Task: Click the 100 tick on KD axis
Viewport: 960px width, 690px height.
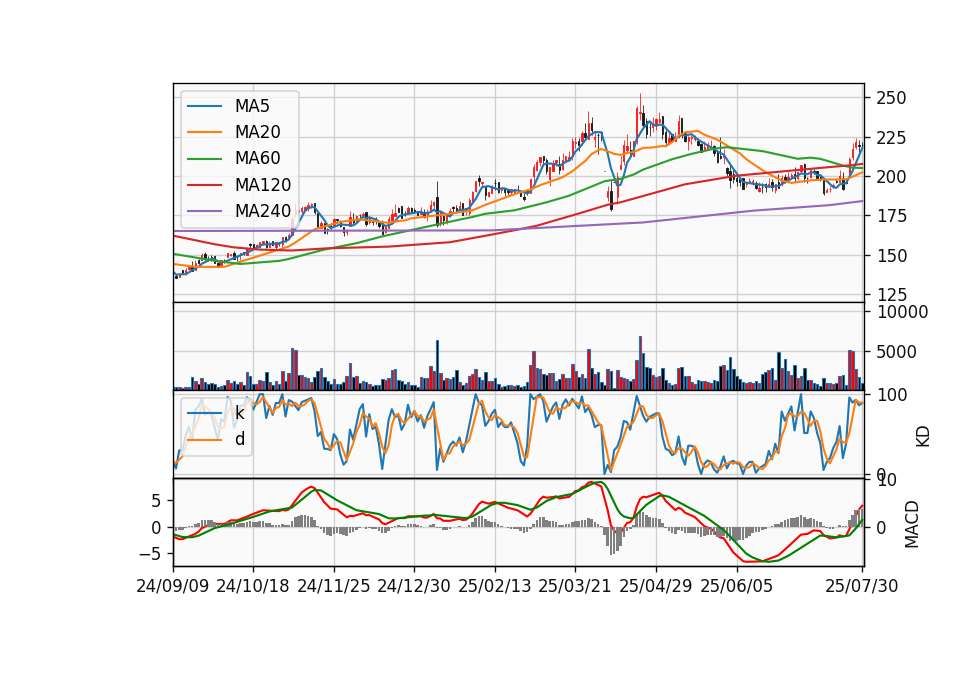Action: (892, 395)
